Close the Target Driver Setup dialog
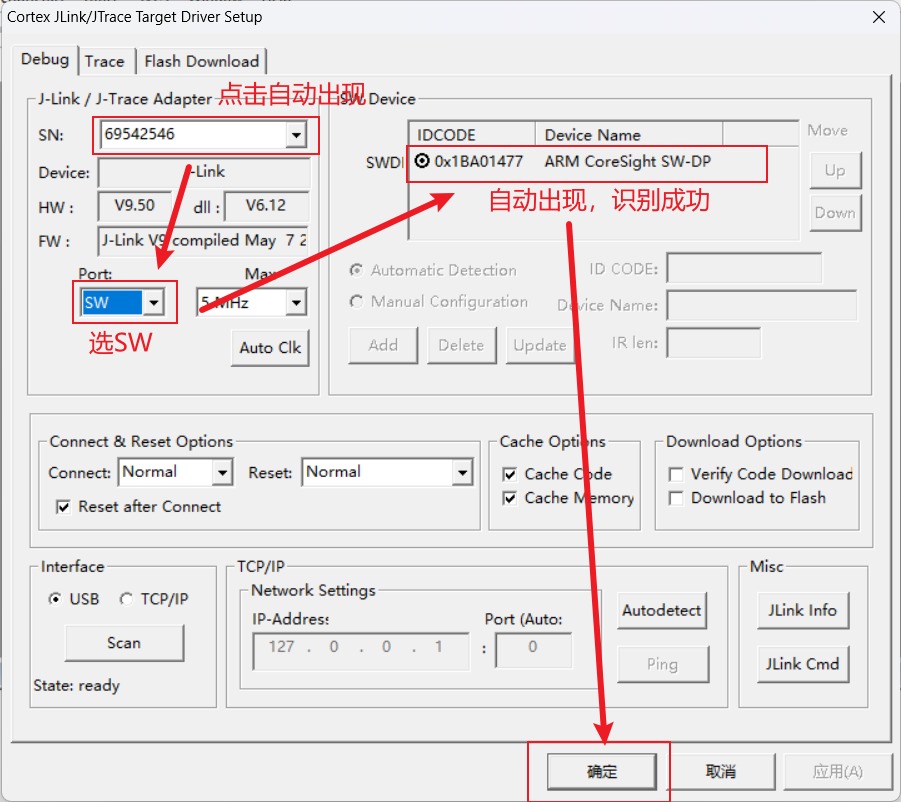 [x=879, y=17]
